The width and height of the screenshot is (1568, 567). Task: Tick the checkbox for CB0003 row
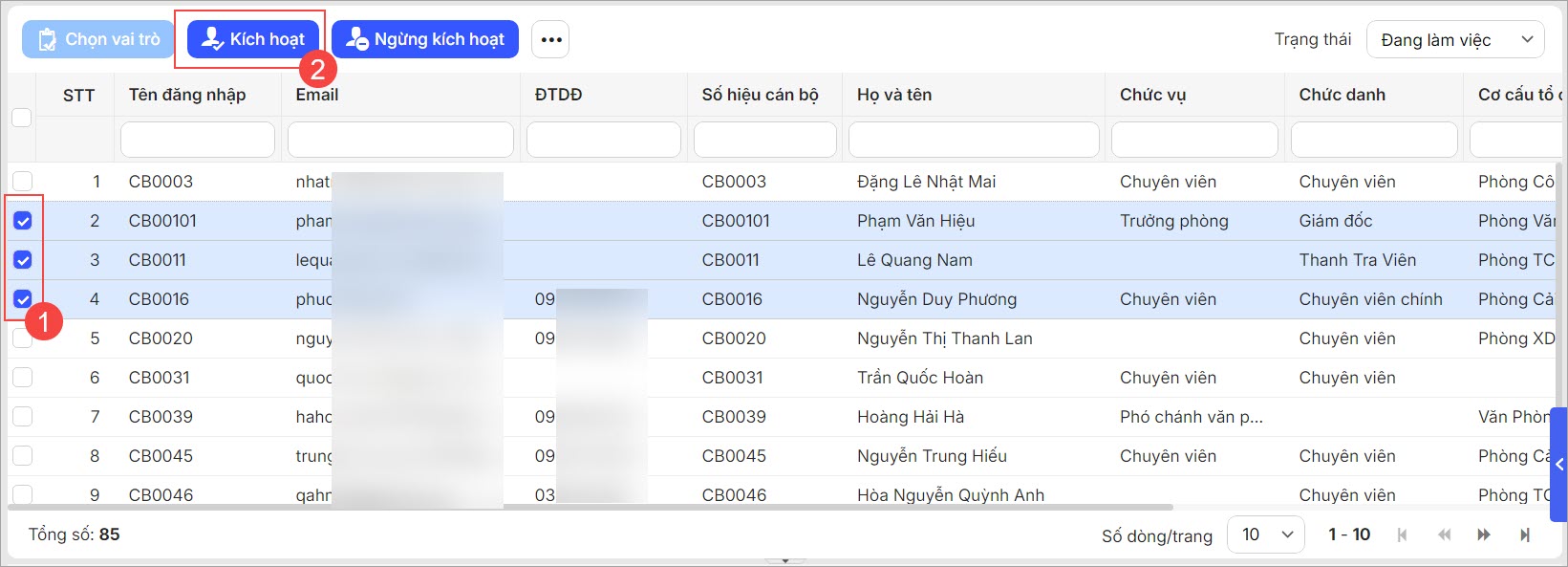23,182
